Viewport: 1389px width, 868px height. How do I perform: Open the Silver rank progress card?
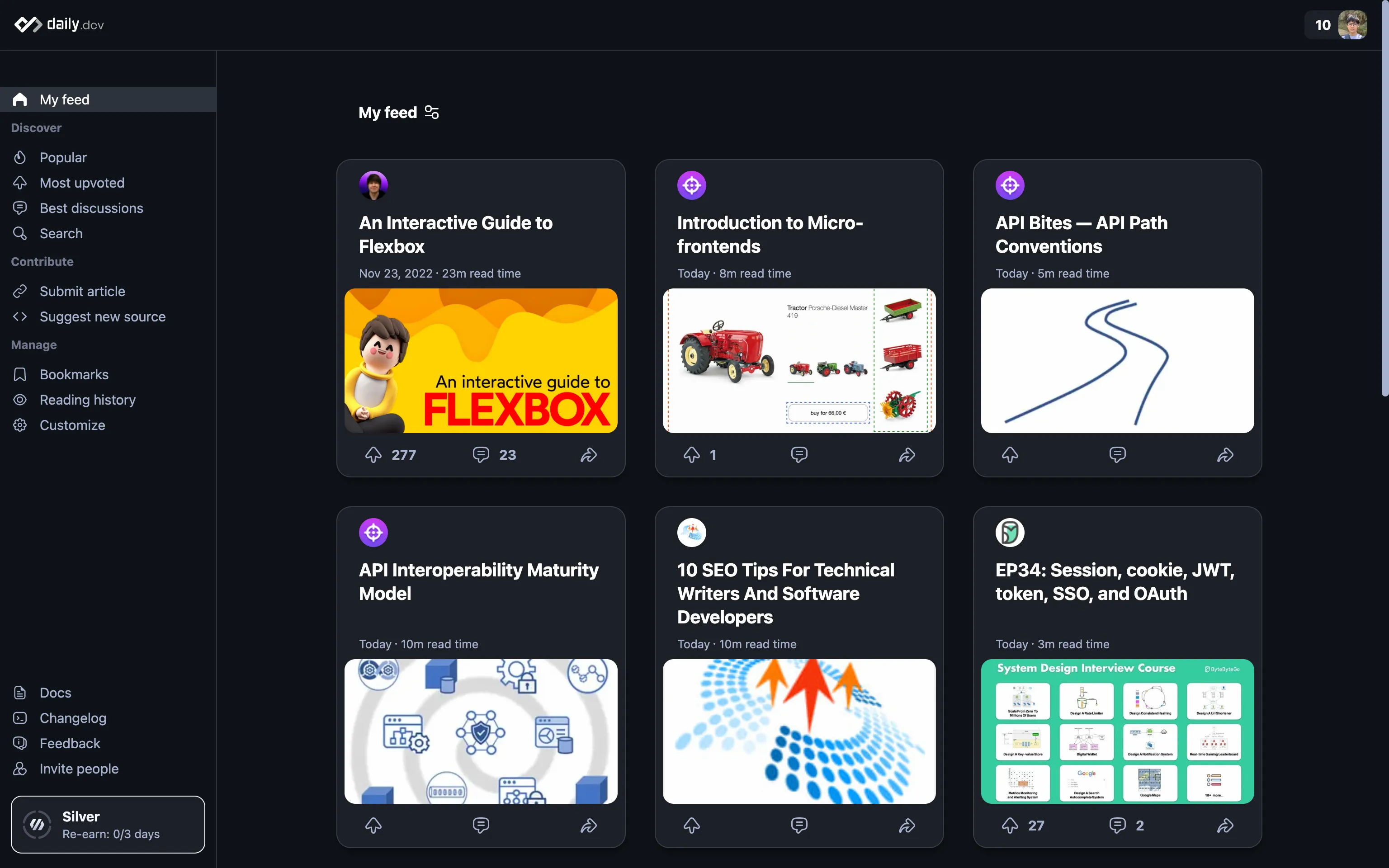point(108,824)
